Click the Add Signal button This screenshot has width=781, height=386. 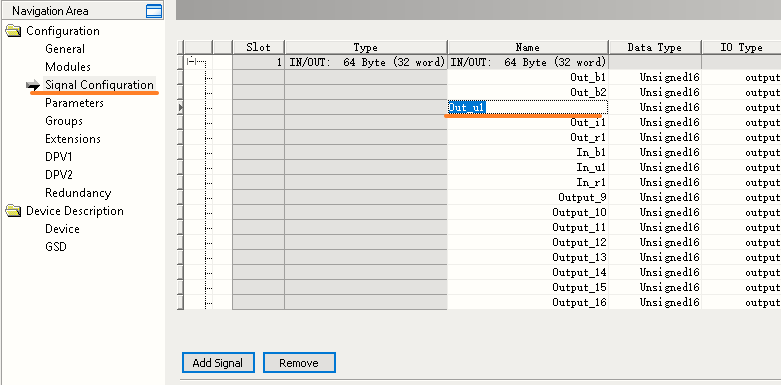pos(218,363)
